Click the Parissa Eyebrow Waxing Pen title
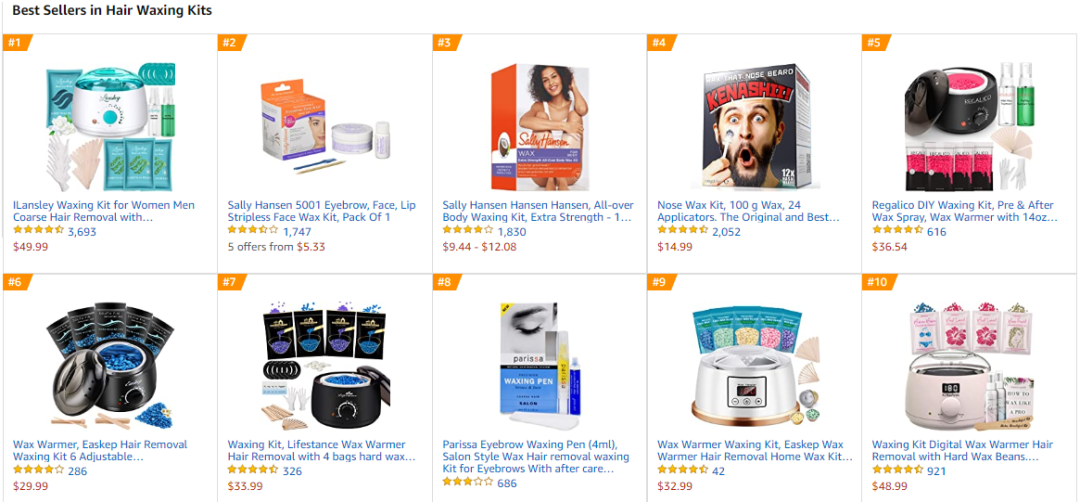The width and height of the screenshot is (1080, 502). (536, 457)
